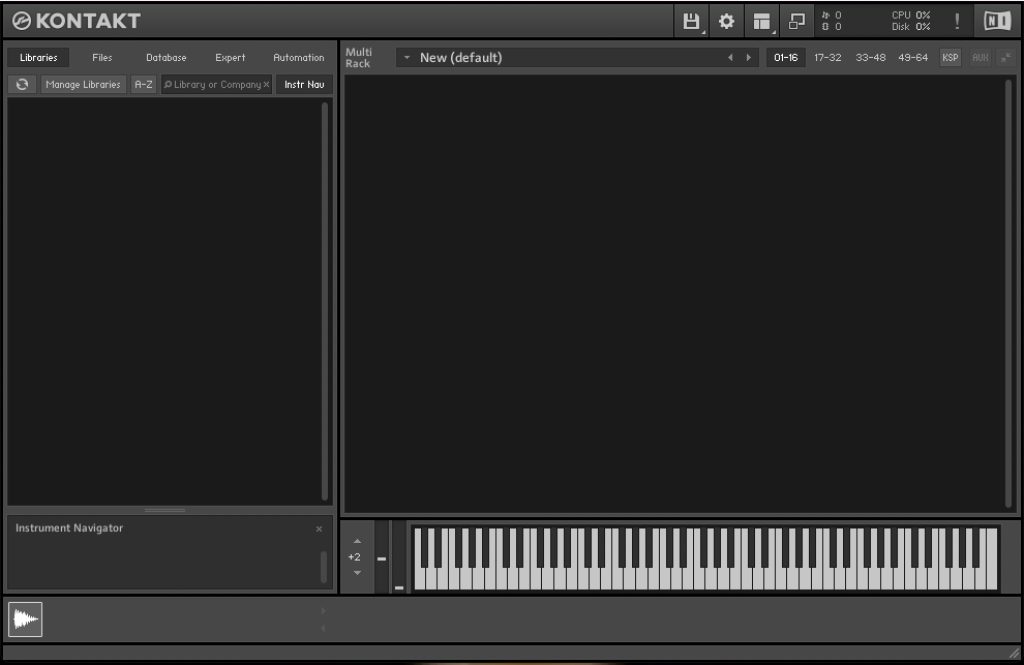Screen dimensions: 1024x665
Task: Click the Native Instruments NI logo
Action: point(997,21)
